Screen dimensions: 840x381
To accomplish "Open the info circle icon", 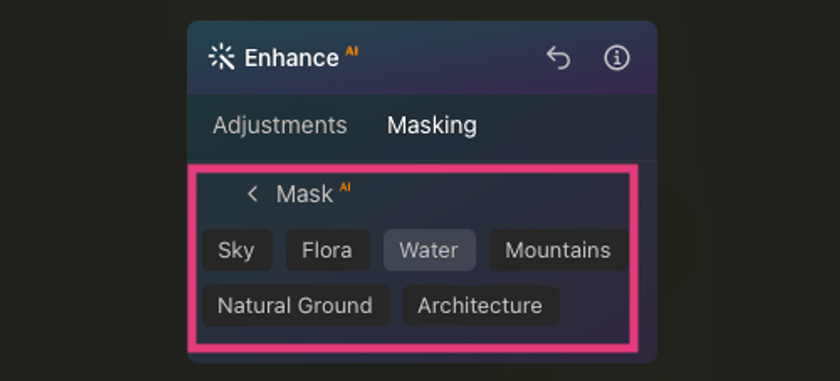I will pyautogui.click(x=617, y=57).
